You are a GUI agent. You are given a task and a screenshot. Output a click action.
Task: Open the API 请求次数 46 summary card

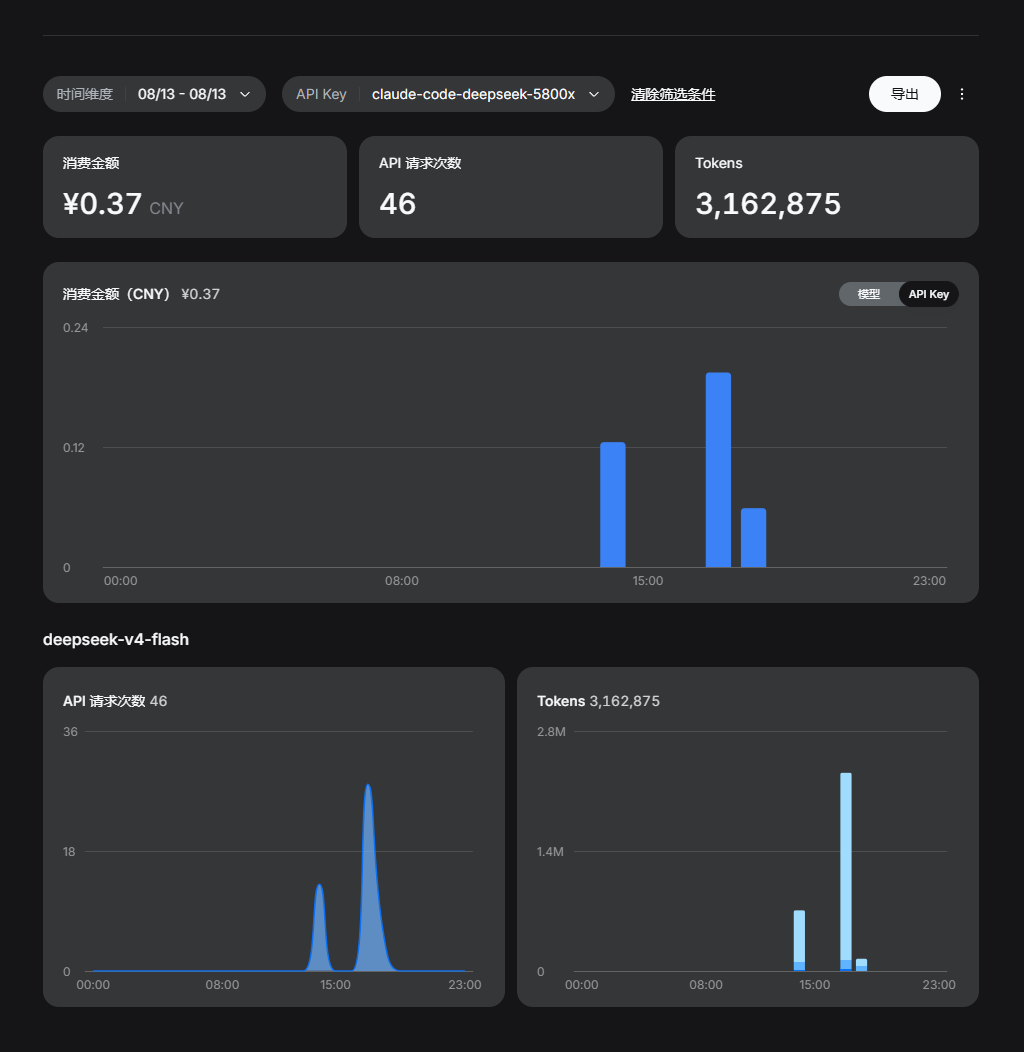click(x=511, y=187)
